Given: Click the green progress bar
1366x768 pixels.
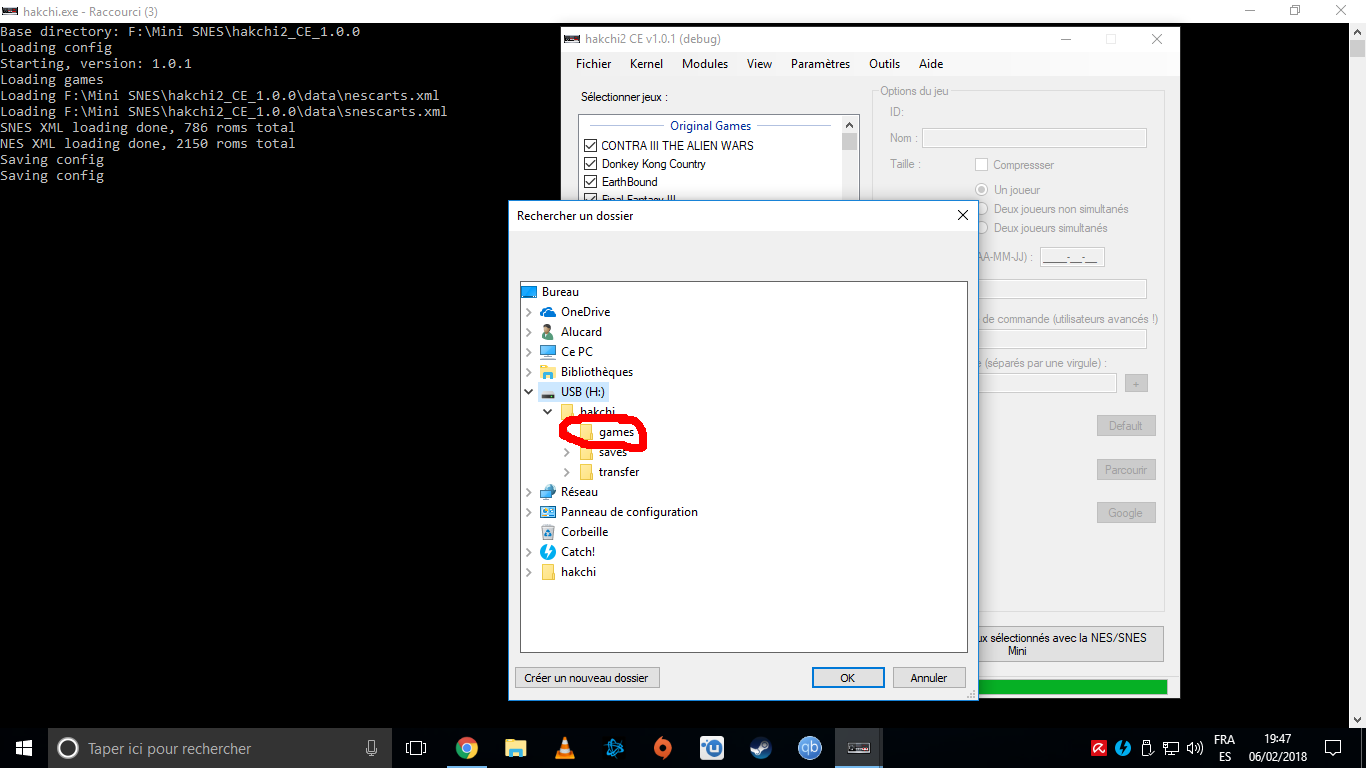Looking at the screenshot, I should (1072, 687).
